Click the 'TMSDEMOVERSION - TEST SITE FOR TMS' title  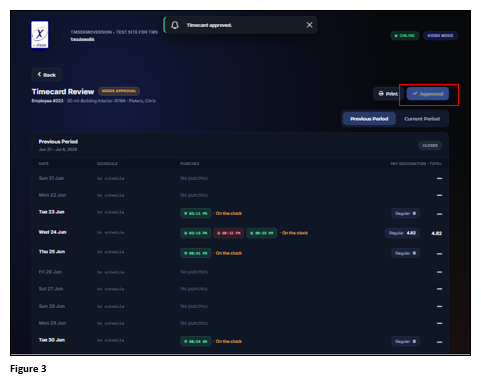tap(114, 32)
